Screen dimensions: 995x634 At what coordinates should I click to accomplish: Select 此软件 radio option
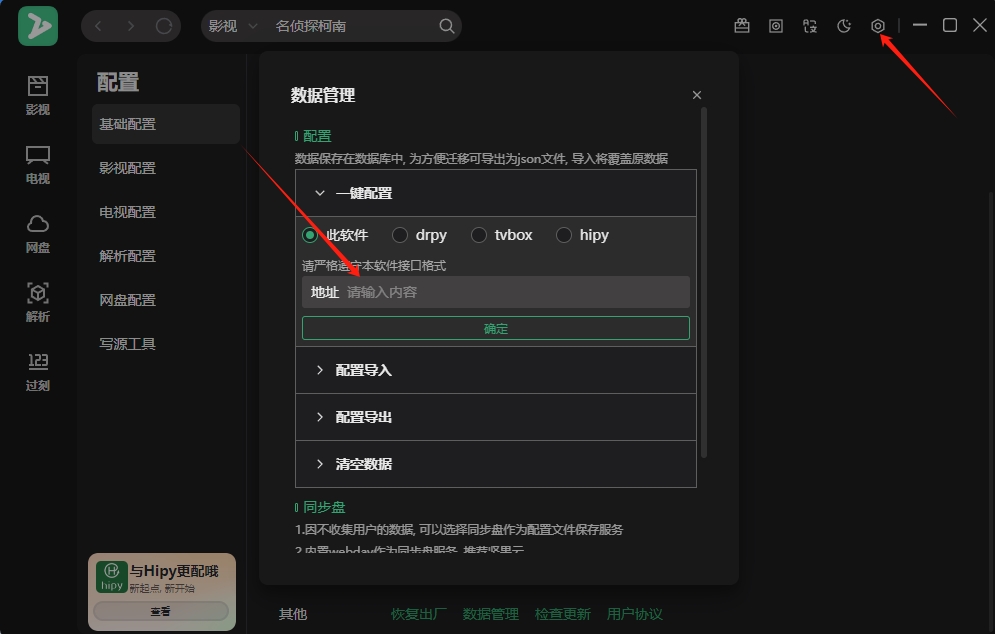(335, 235)
